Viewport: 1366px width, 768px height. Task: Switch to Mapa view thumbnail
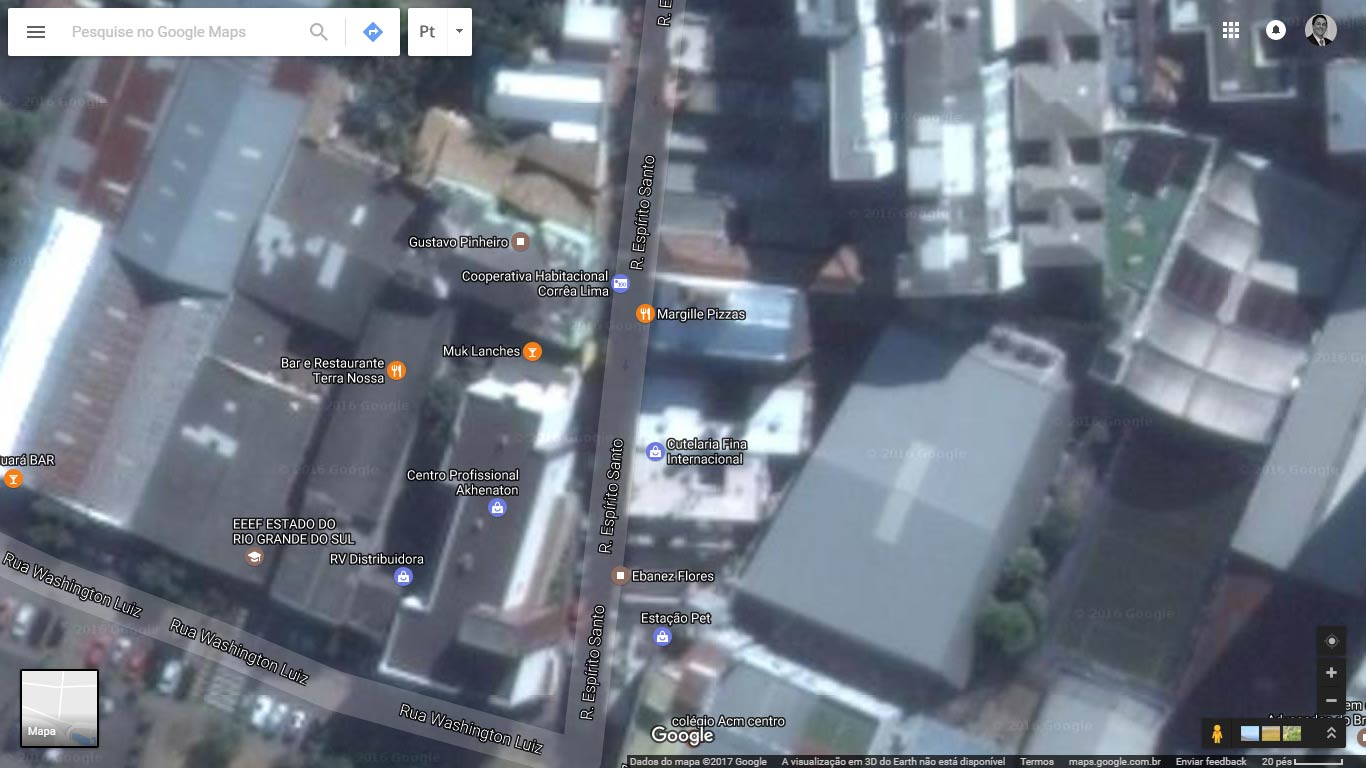(x=60, y=709)
